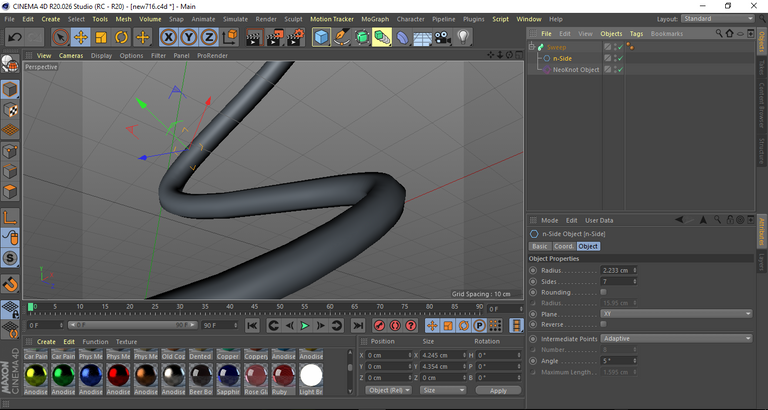Viewport: 768px width, 410px height.
Task: Go to start of animation
Action: (x=252, y=325)
